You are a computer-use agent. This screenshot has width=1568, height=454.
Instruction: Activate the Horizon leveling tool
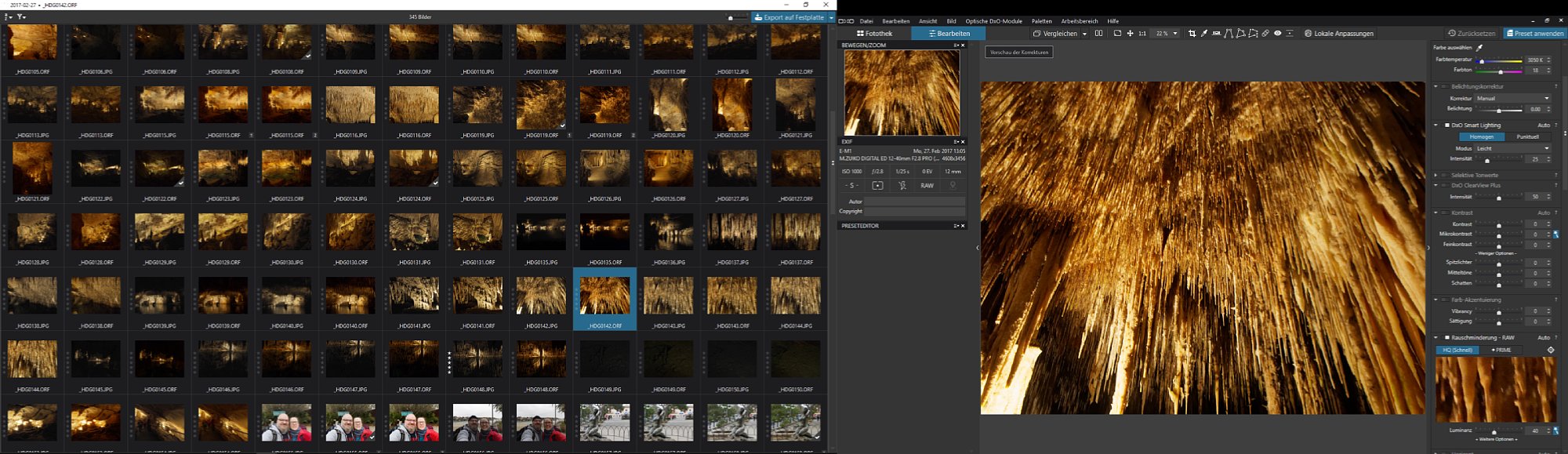(x=1216, y=34)
